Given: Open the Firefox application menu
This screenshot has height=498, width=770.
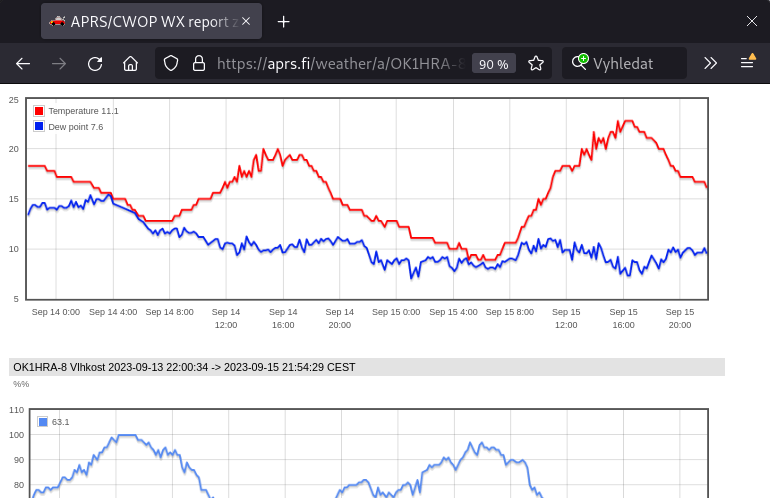Looking at the screenshot, I should point(747,63).
